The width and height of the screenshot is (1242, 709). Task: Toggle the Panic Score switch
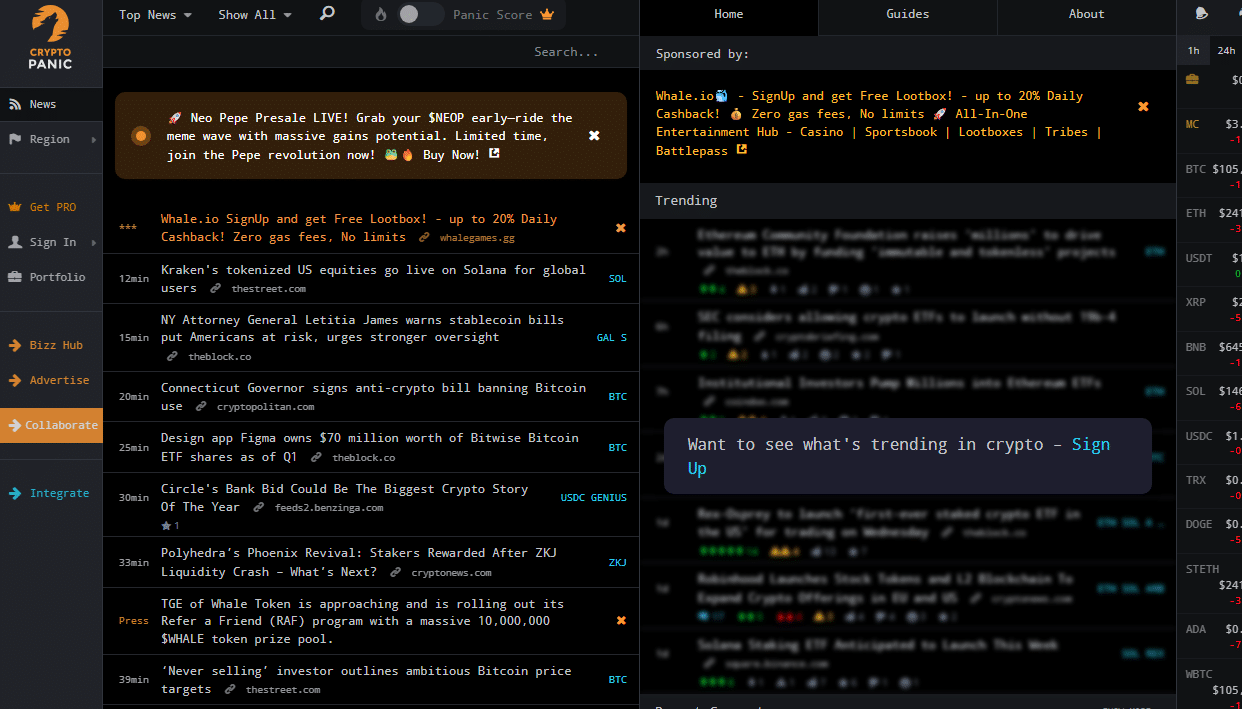[419, 14]
